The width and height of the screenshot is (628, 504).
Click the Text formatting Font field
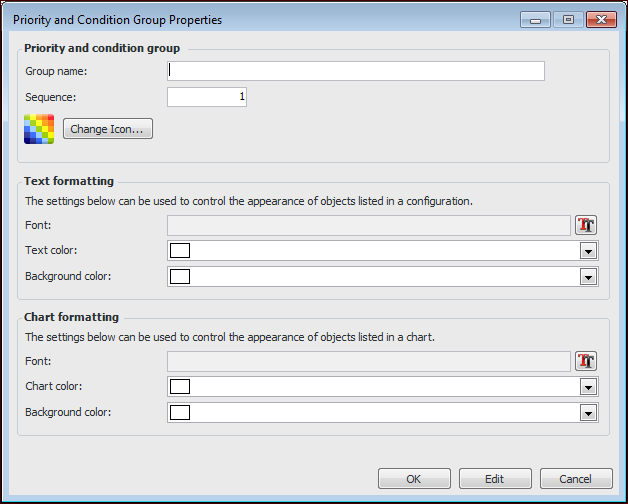pos(368,225)
